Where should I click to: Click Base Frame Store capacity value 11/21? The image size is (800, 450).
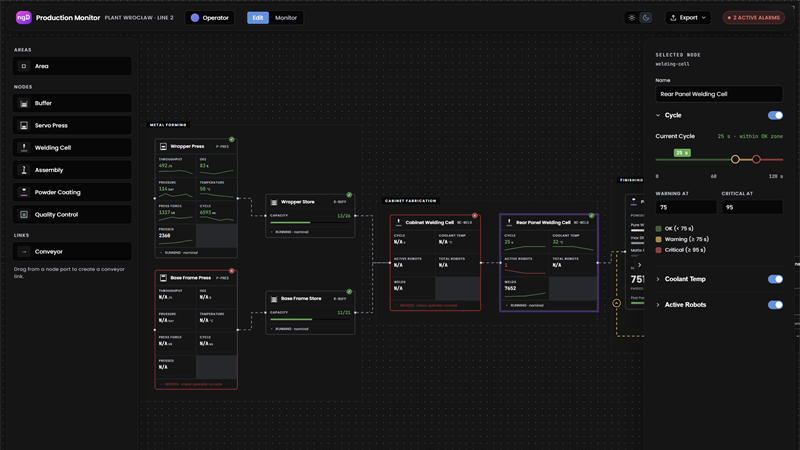[344, 313]
